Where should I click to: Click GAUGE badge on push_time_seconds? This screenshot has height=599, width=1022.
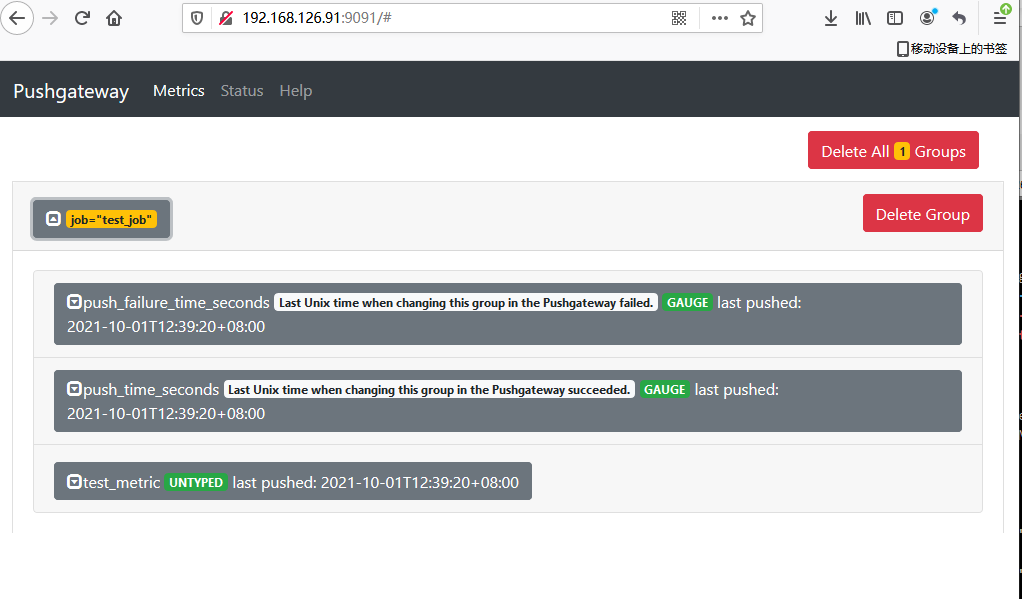(664, 390)
